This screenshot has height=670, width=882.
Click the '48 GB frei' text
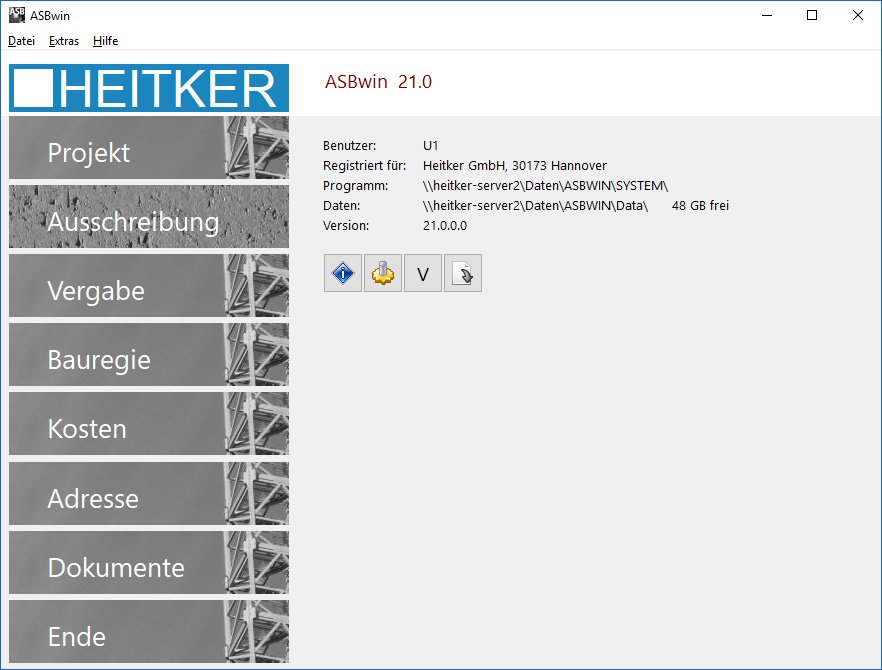tap(700, 206)
